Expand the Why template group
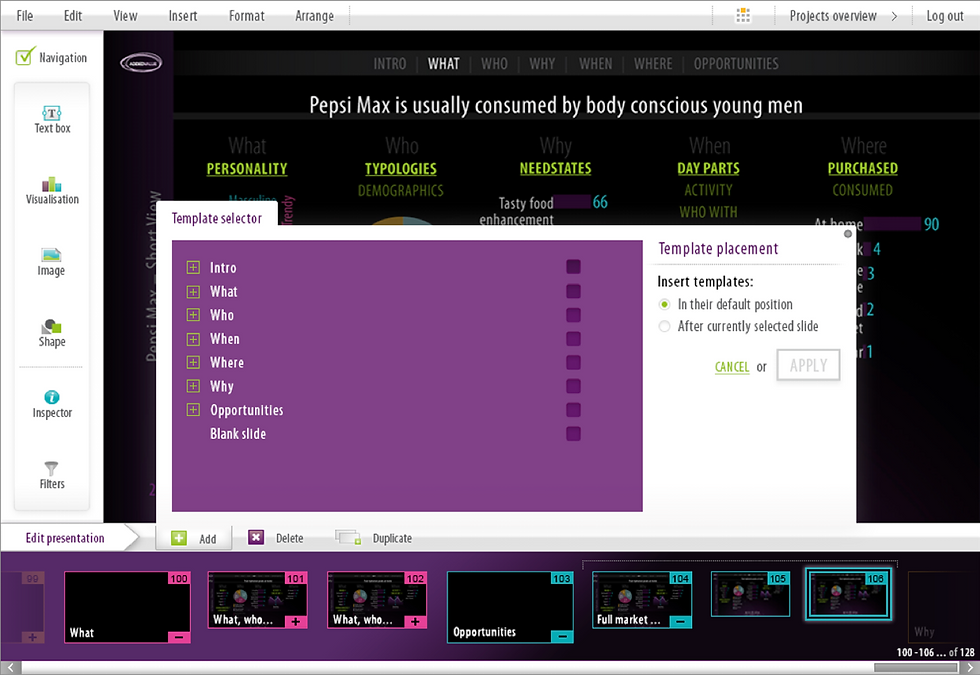This screenshot has width=980, height=675. (193, 386)
